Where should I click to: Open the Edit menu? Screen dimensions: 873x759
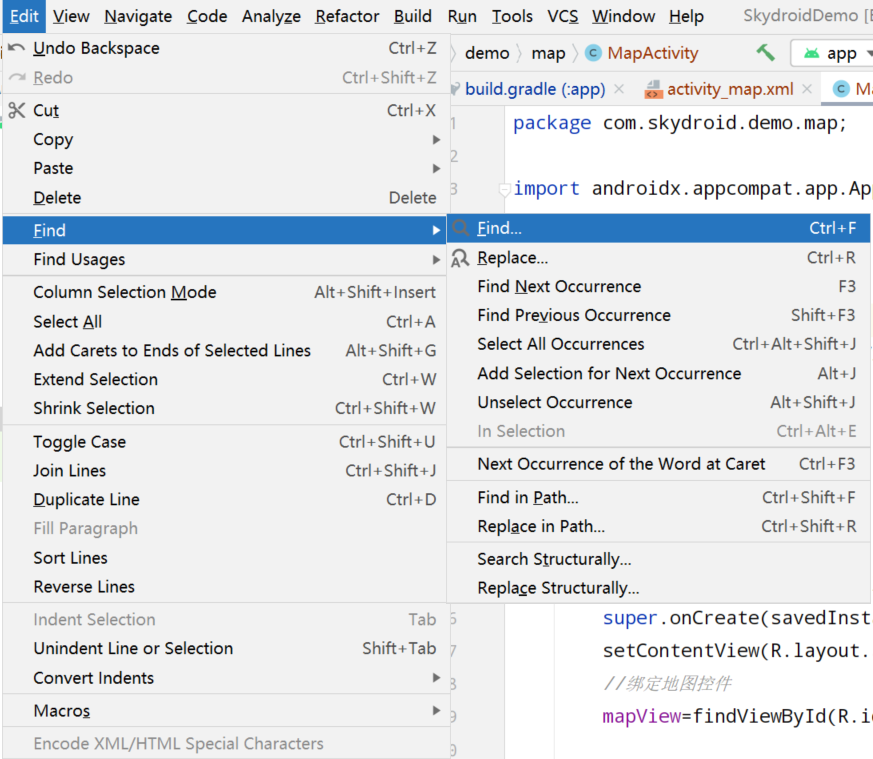point(24,16)
